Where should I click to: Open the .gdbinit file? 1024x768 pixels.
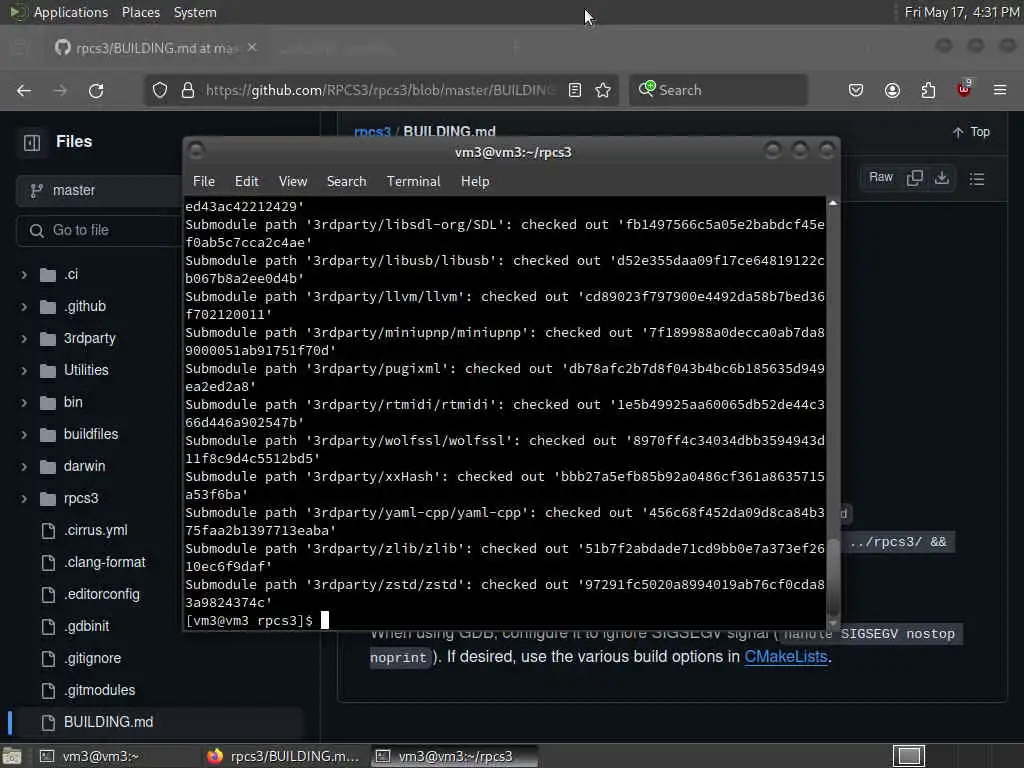click(x=86, y=626)
